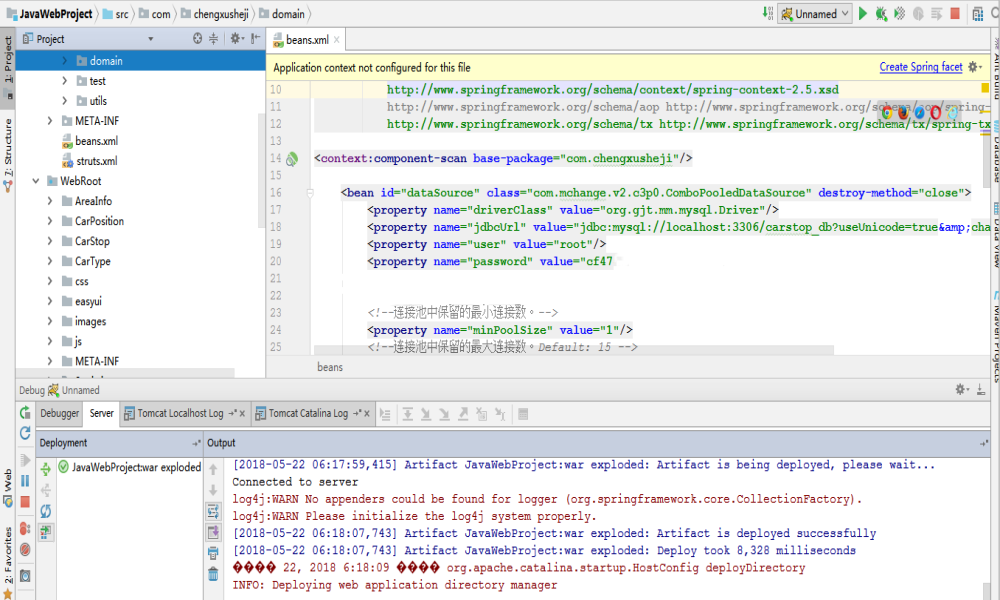Open the Unnamed run configuration dropdown
Image resolution: width=1000 pixels, height=600 pixels.
[816, 13]
